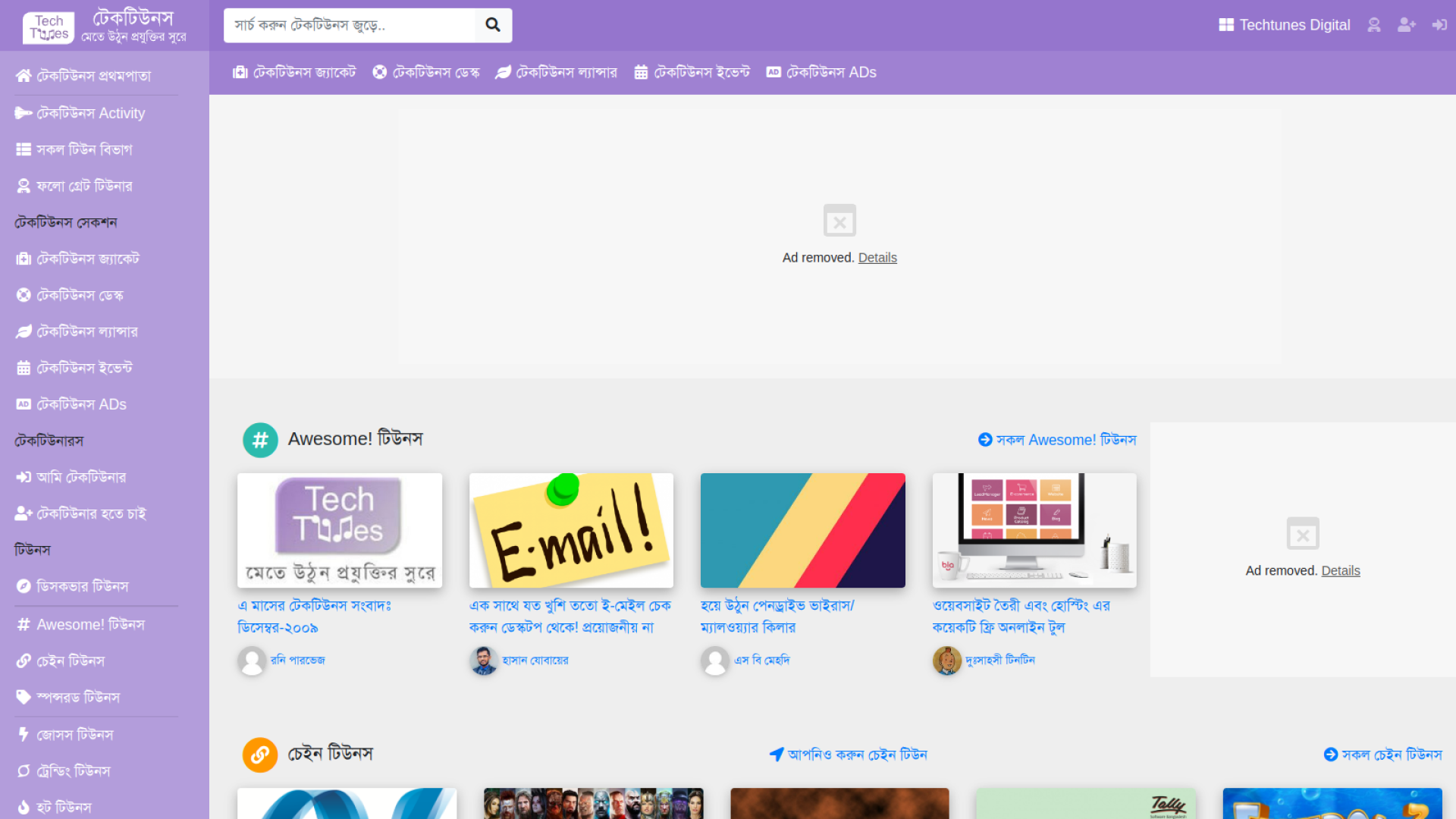Click the Tech Tunes logo
Viewport: 1456px width, 819px height.
[x=49, y=27]
